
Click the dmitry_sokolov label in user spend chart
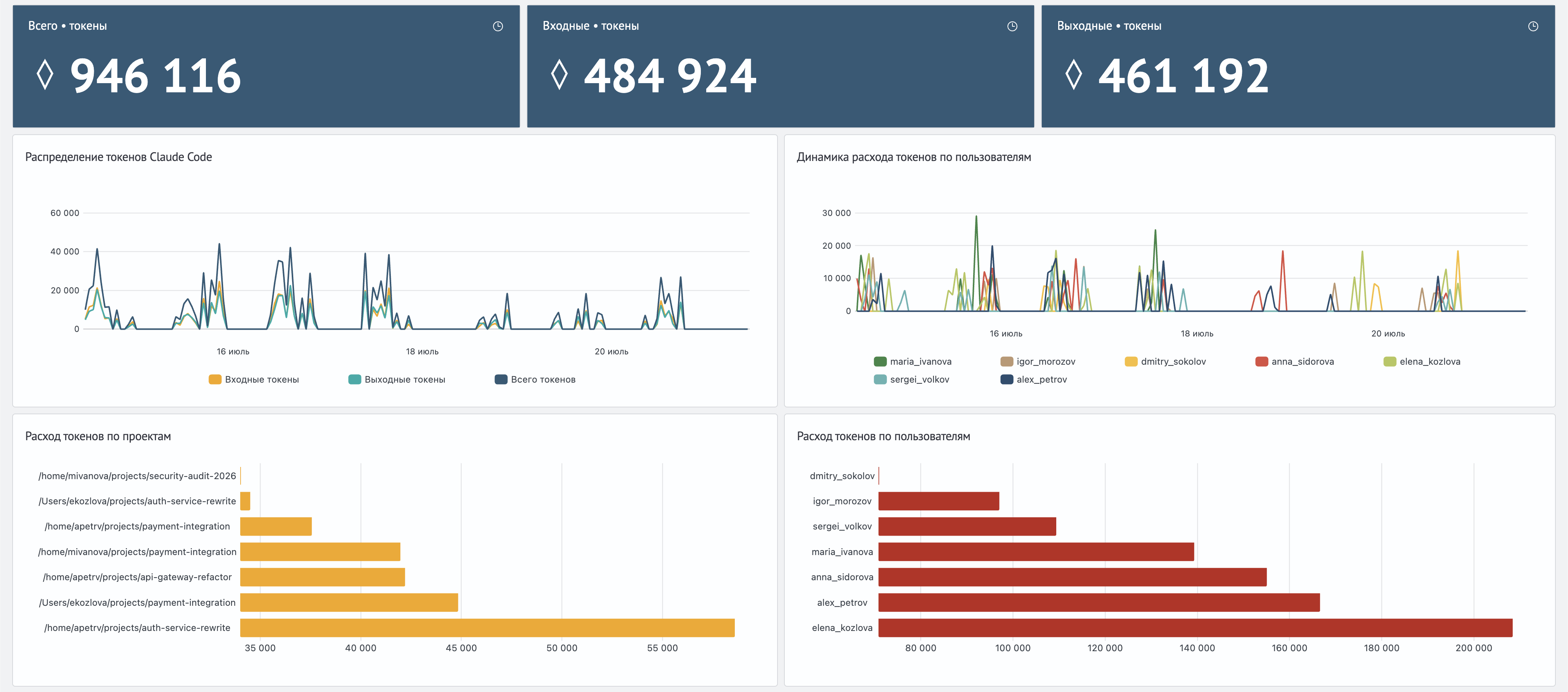[842, 476]
